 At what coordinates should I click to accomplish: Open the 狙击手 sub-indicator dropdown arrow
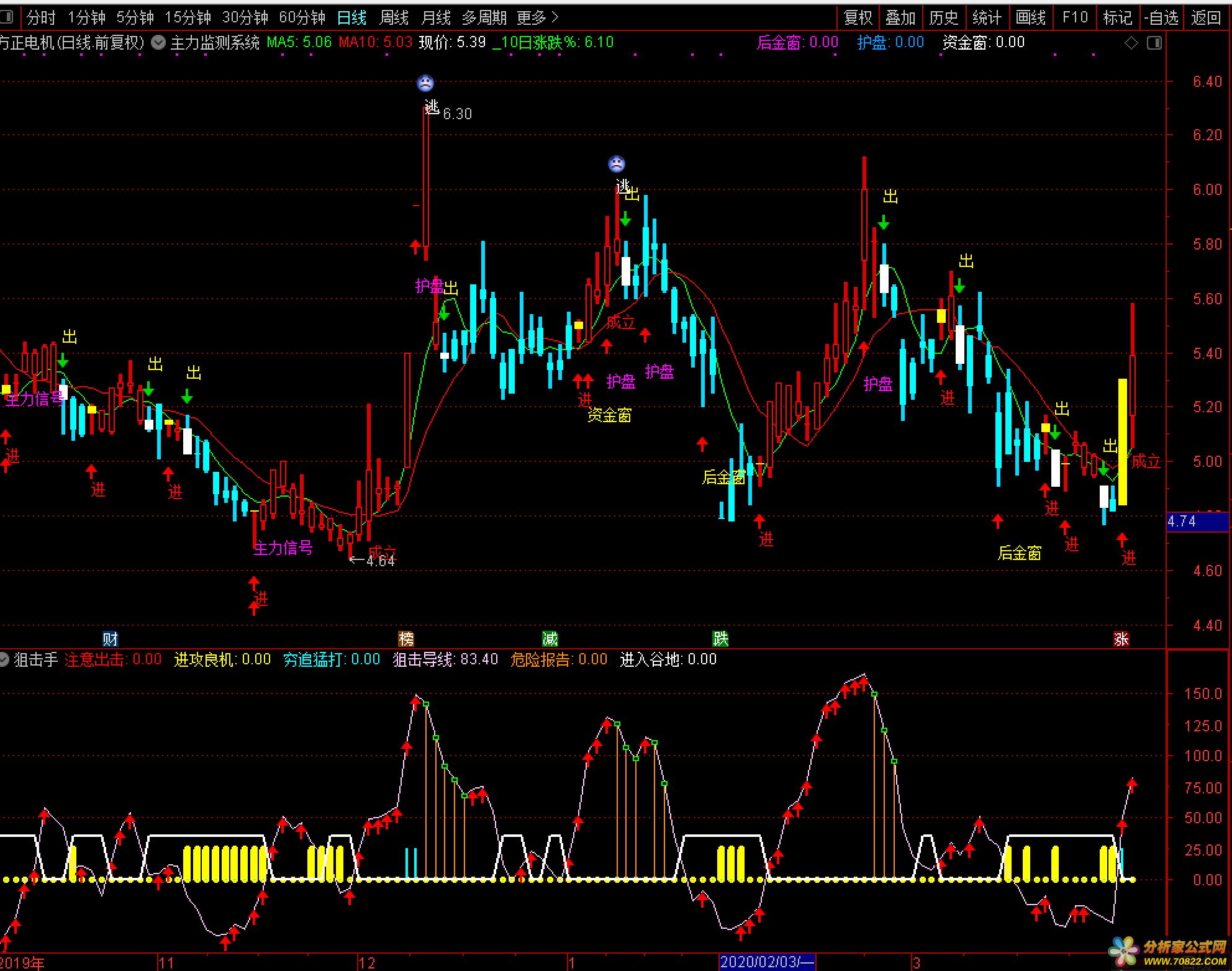[4, 659]
